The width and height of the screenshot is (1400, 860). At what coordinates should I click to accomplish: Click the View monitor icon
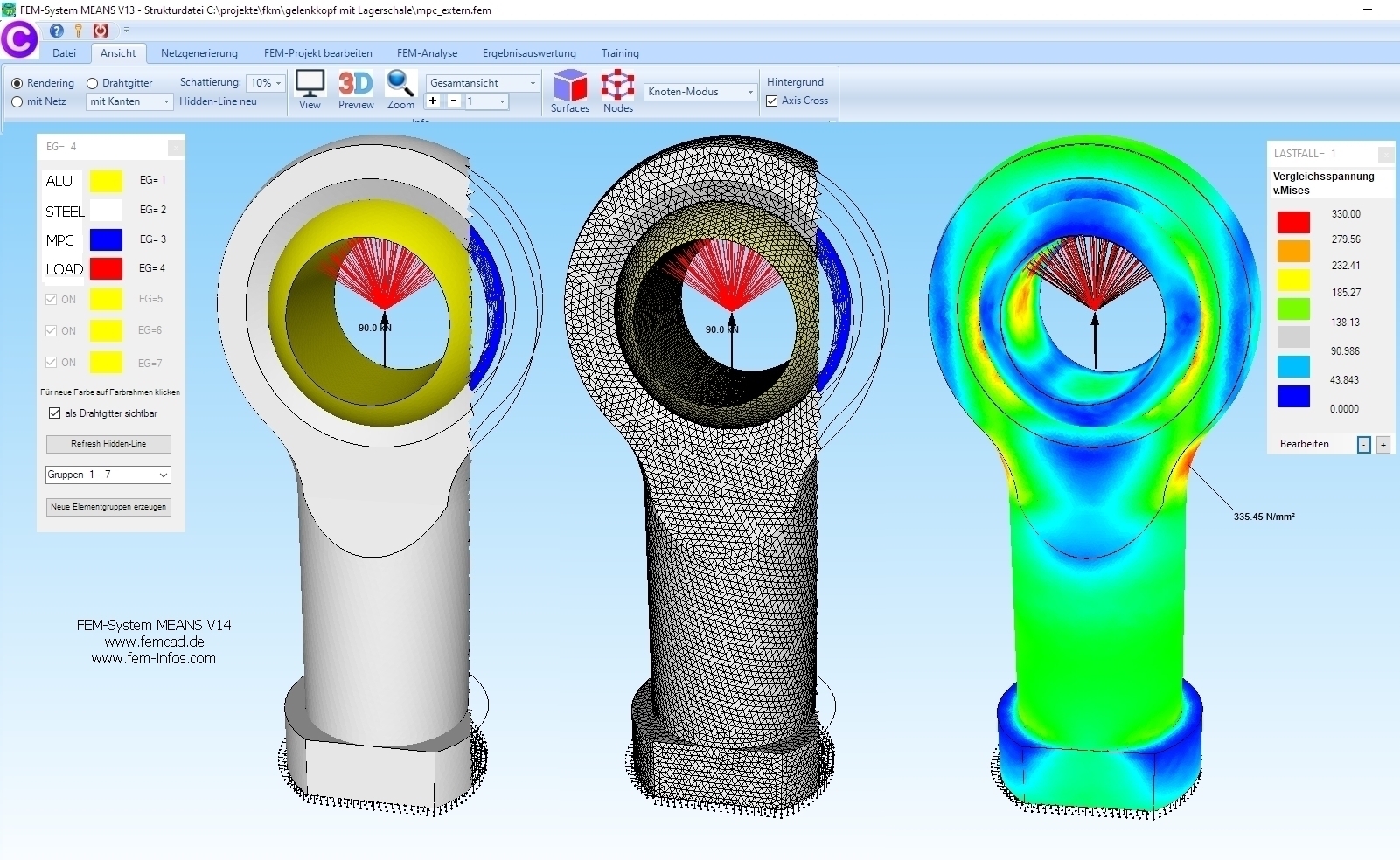pos(310,89)
